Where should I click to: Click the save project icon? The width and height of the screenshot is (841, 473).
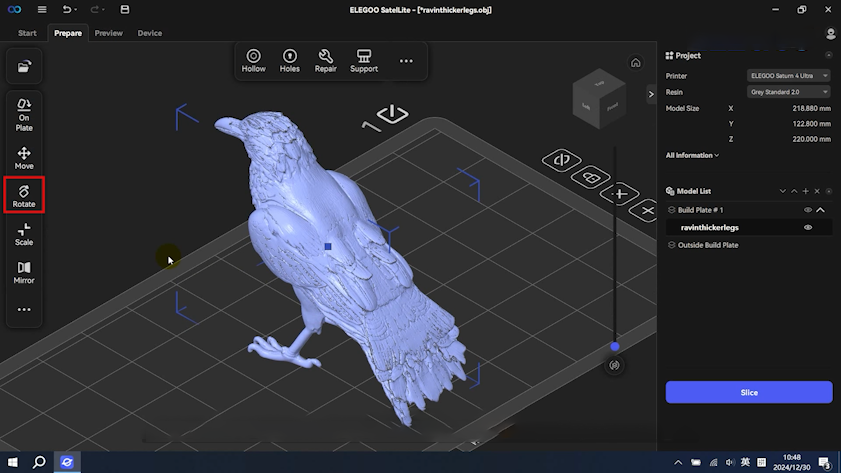pyautogui.click(x=124, y=10)
